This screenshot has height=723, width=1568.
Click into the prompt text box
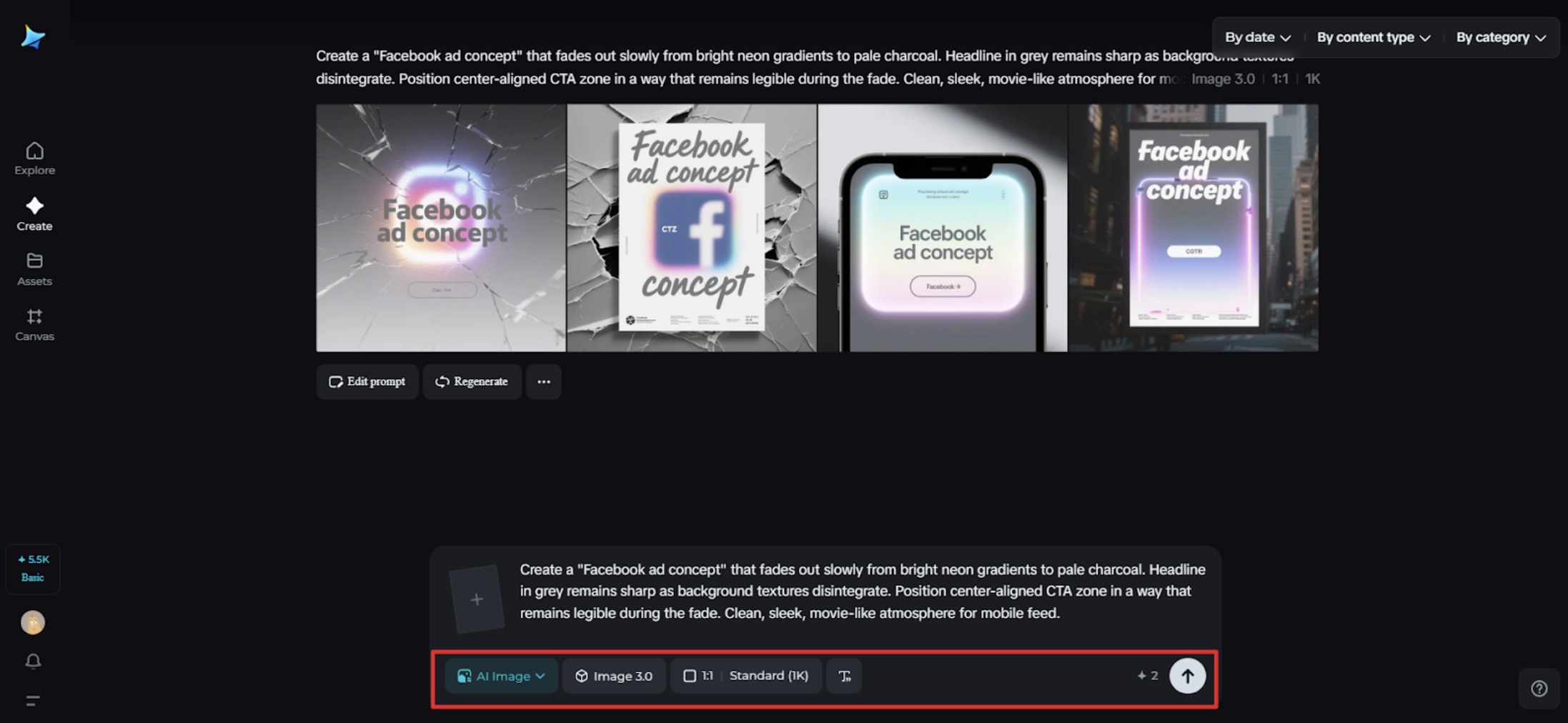861,592
